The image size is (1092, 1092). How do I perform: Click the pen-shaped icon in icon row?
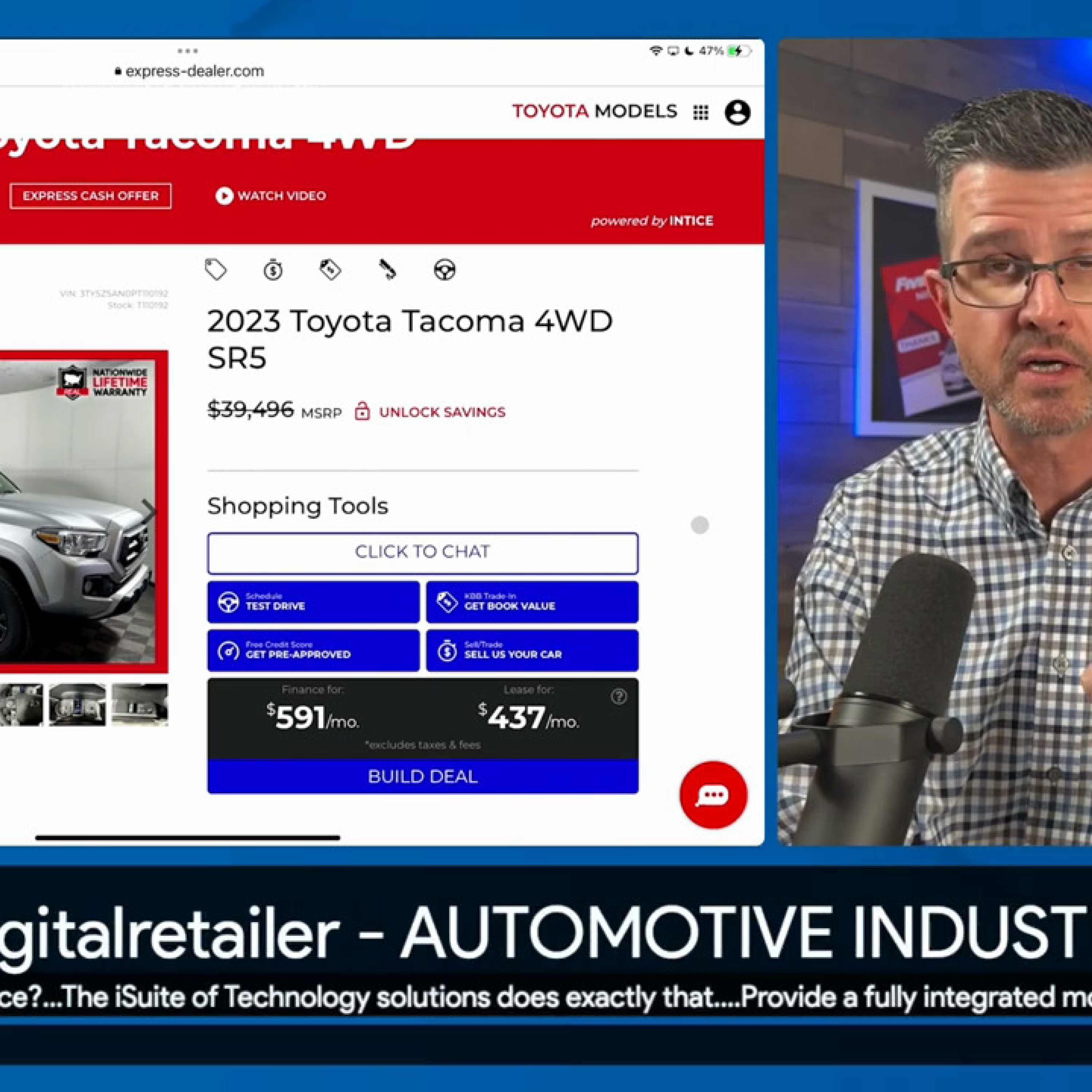[388, 270]
